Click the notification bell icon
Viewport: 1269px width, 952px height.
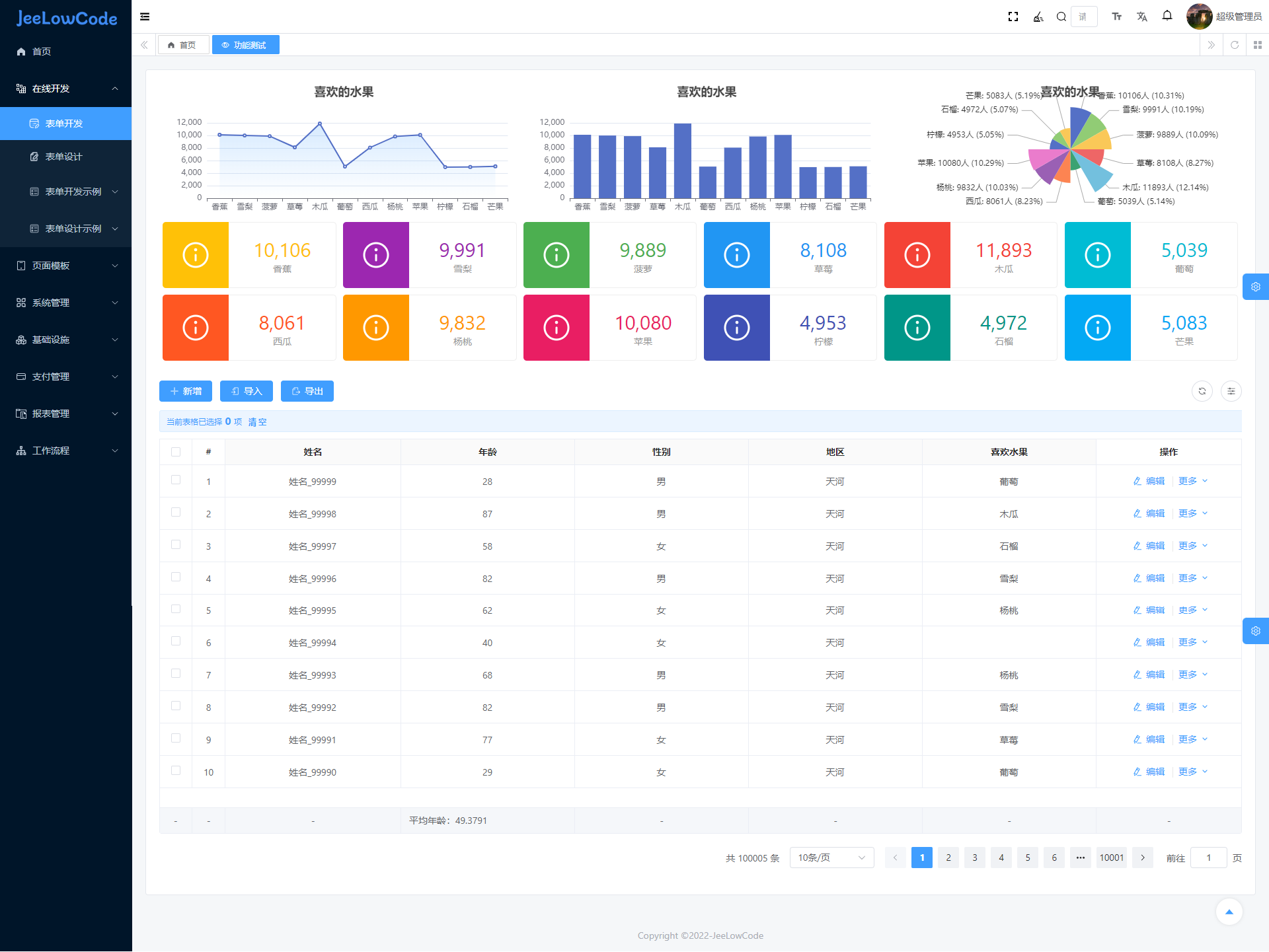coord(1167,16)
